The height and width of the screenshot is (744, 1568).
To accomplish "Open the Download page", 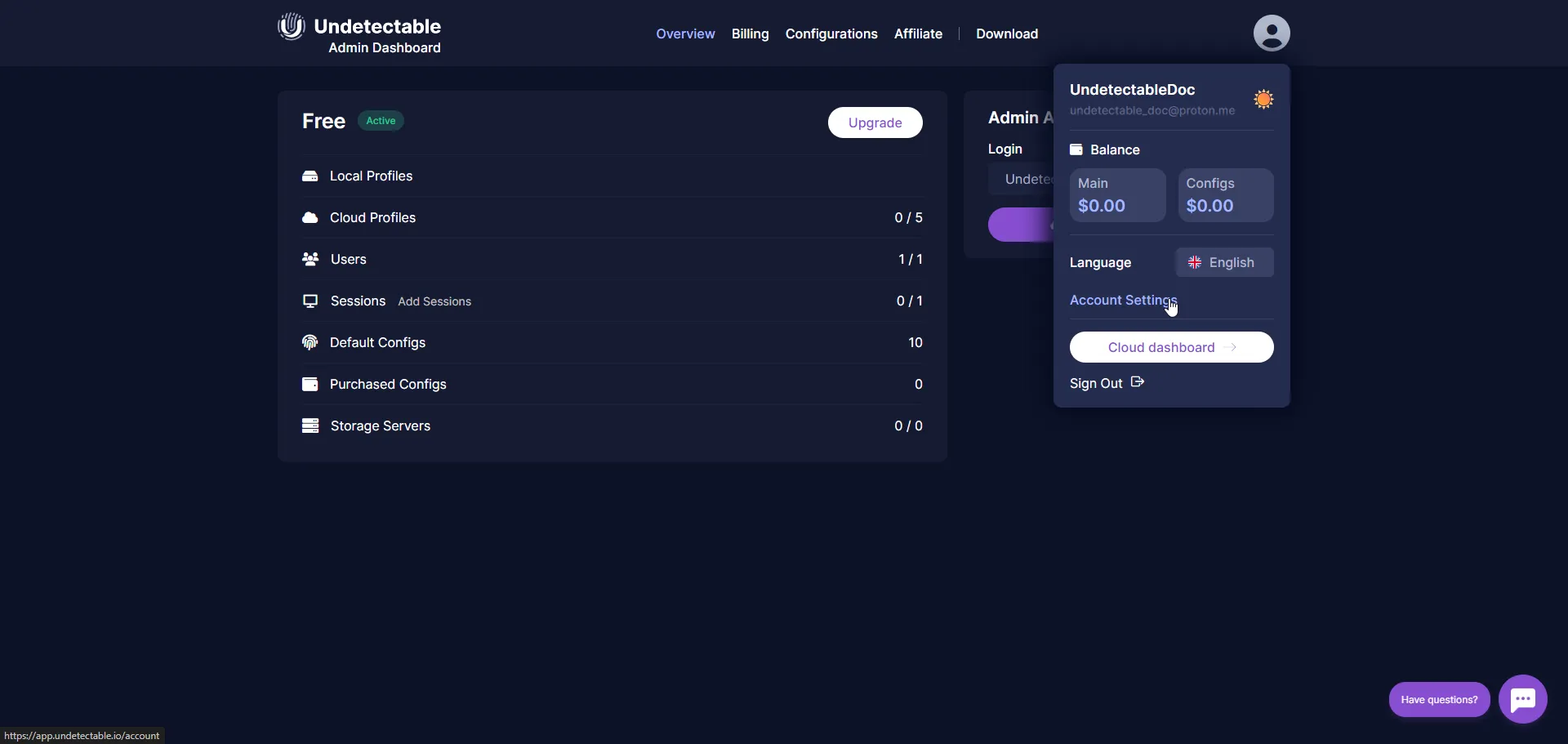I will pos(1007,33).
